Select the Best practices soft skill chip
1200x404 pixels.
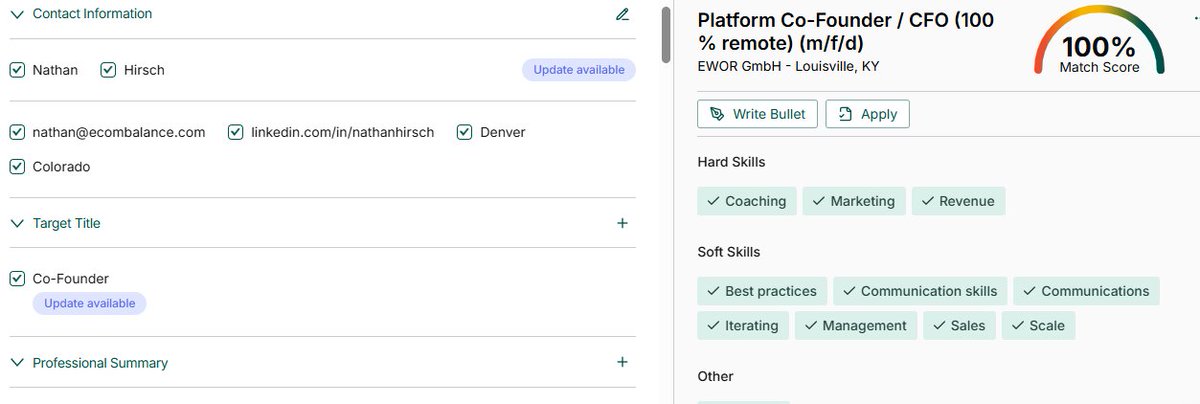(x=762, y=291)
